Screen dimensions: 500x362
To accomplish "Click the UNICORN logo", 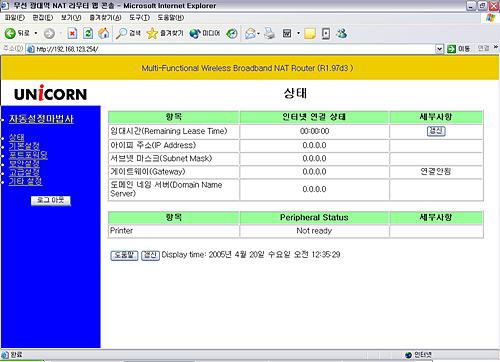I will click(x=50, y=93).
